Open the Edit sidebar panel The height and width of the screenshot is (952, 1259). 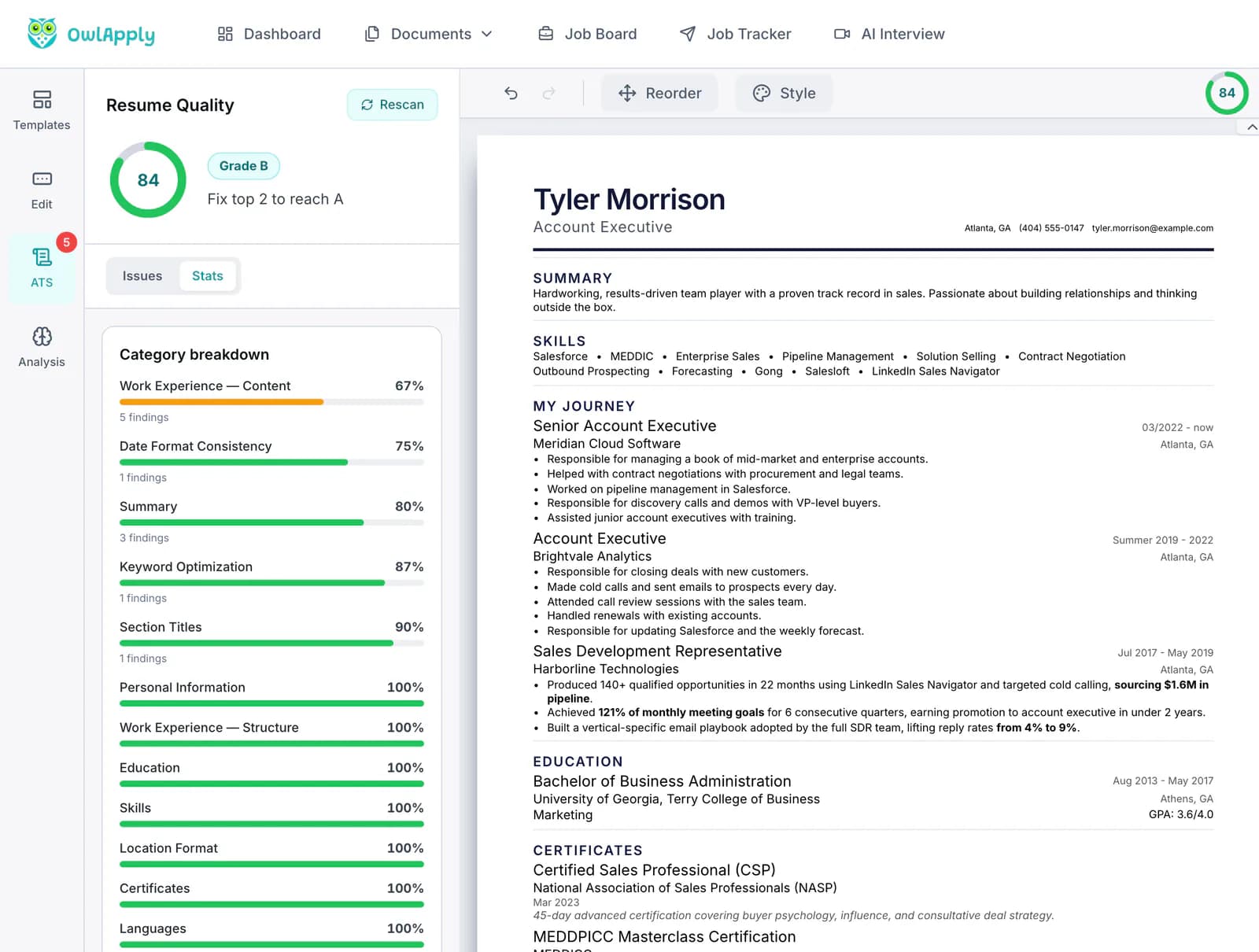click(x=42, y=190)
